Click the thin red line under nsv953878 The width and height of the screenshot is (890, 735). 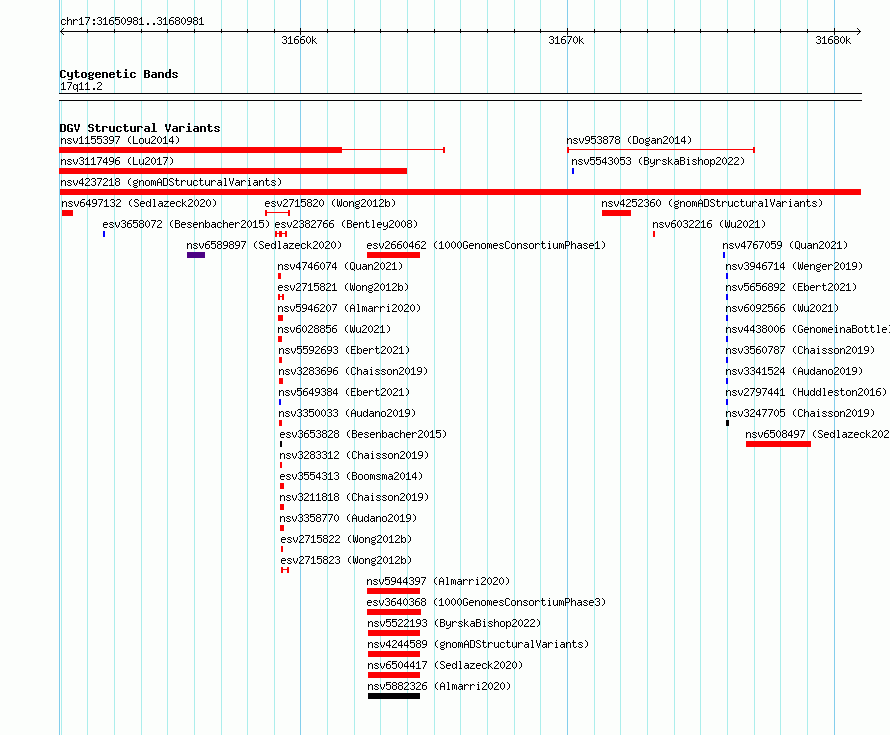[661, 150]
